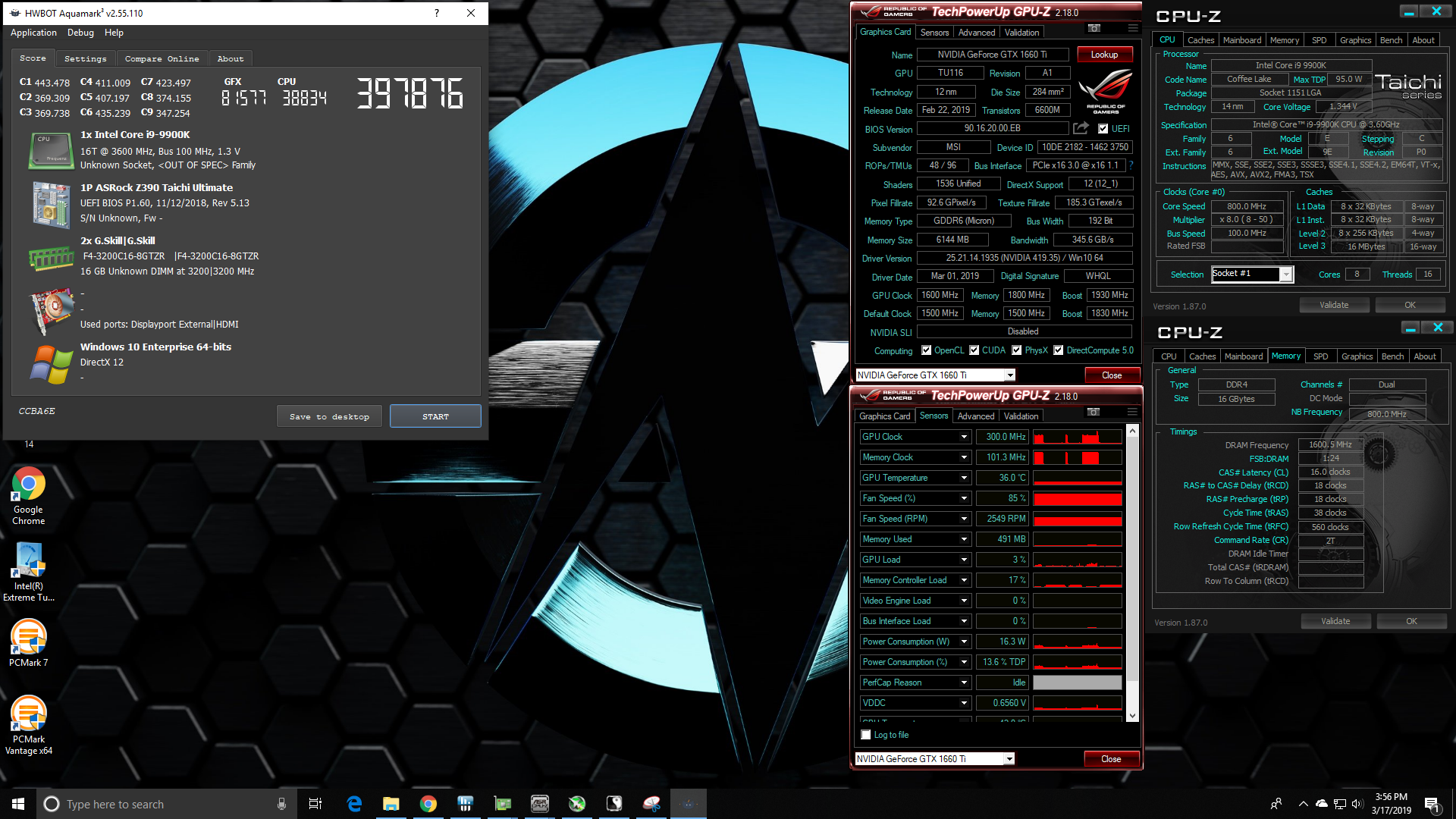Toggle the DirectCompute 5.0 checkbox
1456x819 pixels.
[1059, 350]
